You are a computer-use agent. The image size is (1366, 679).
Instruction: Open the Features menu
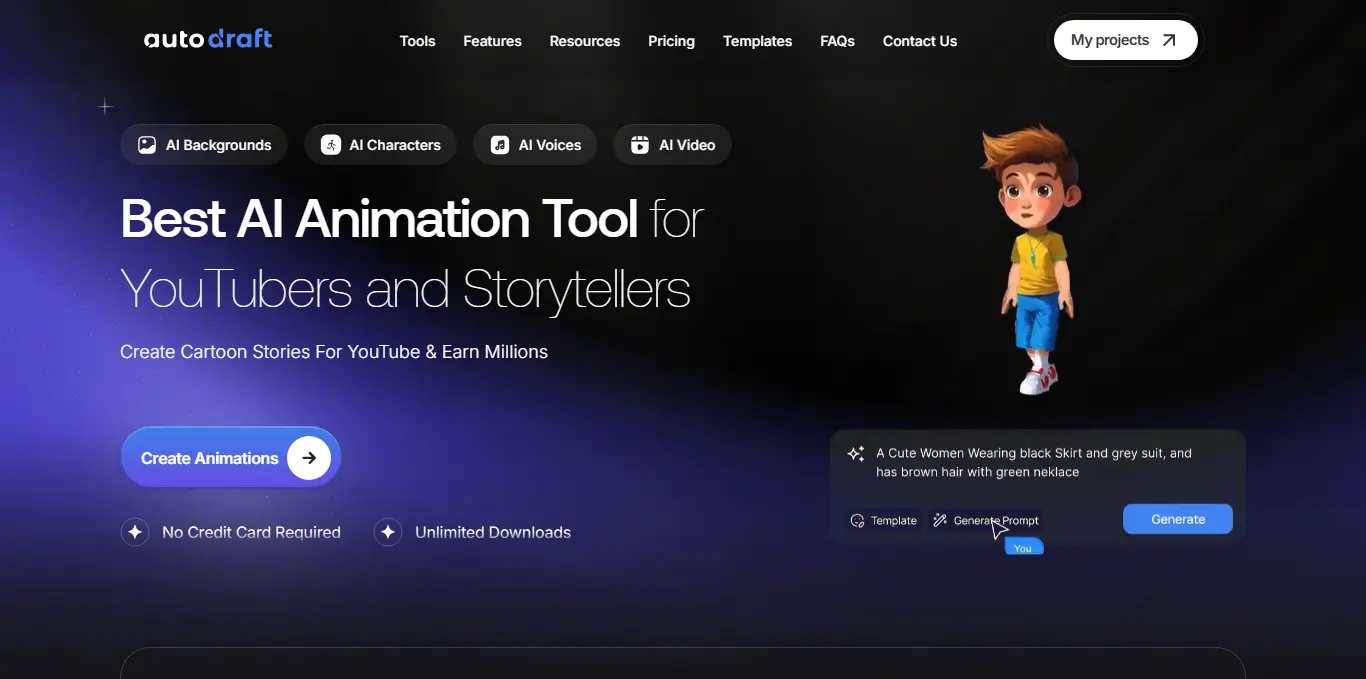tap(492, 41)
